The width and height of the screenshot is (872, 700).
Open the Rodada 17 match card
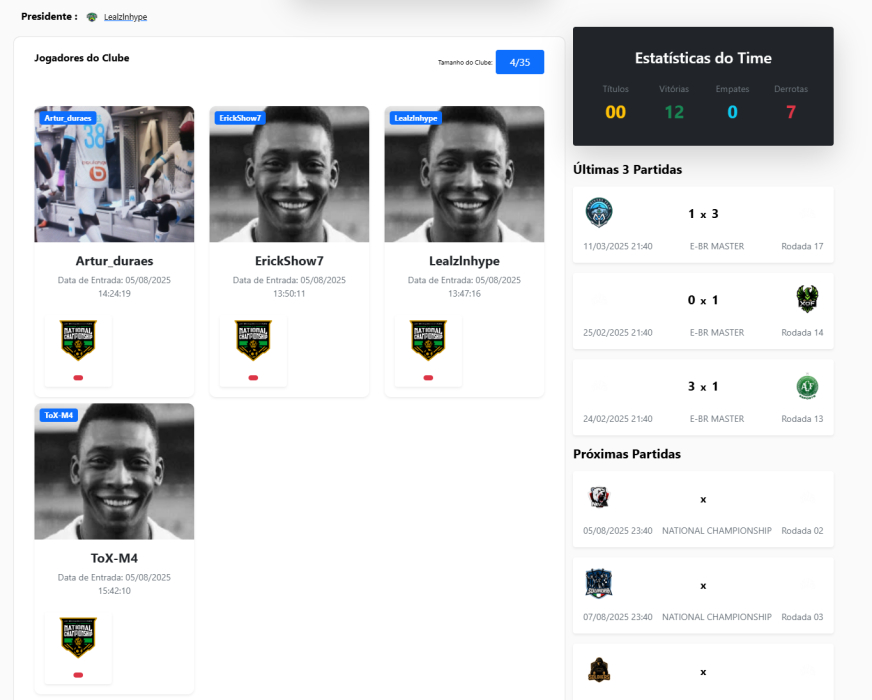702,225
